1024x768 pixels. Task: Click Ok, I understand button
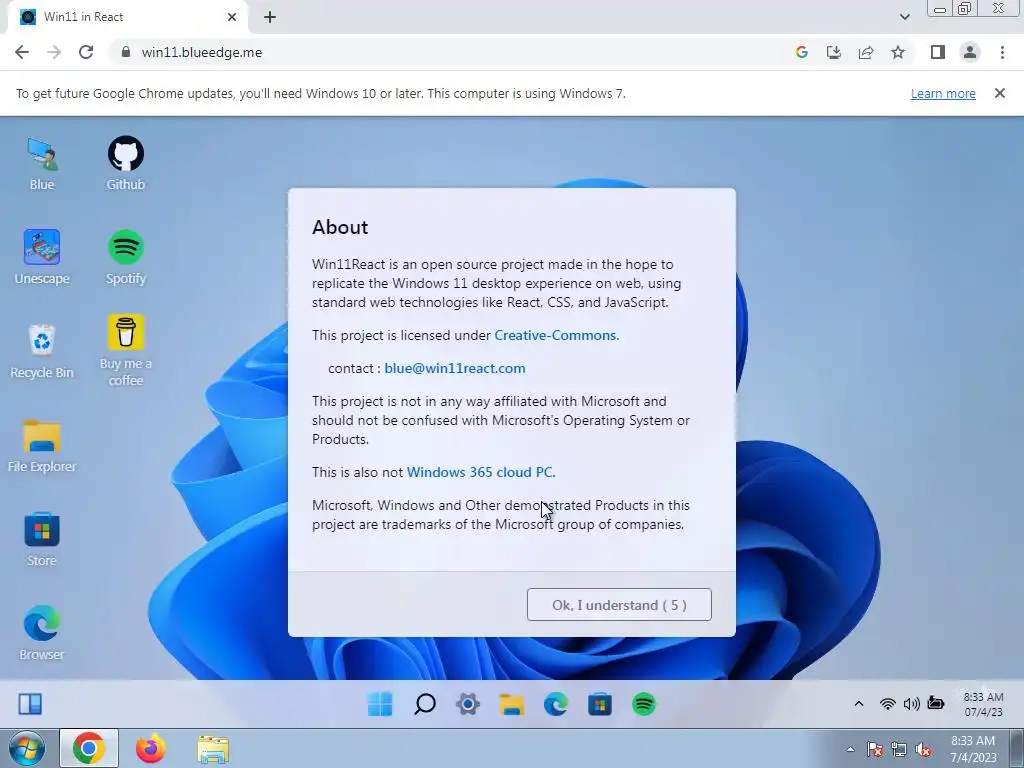coord(619,605)
